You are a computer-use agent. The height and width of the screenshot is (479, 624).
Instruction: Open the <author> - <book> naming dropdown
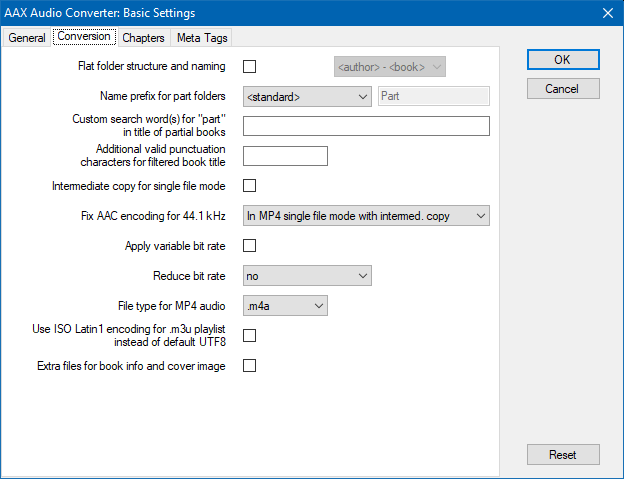click(x=390, y=66)
